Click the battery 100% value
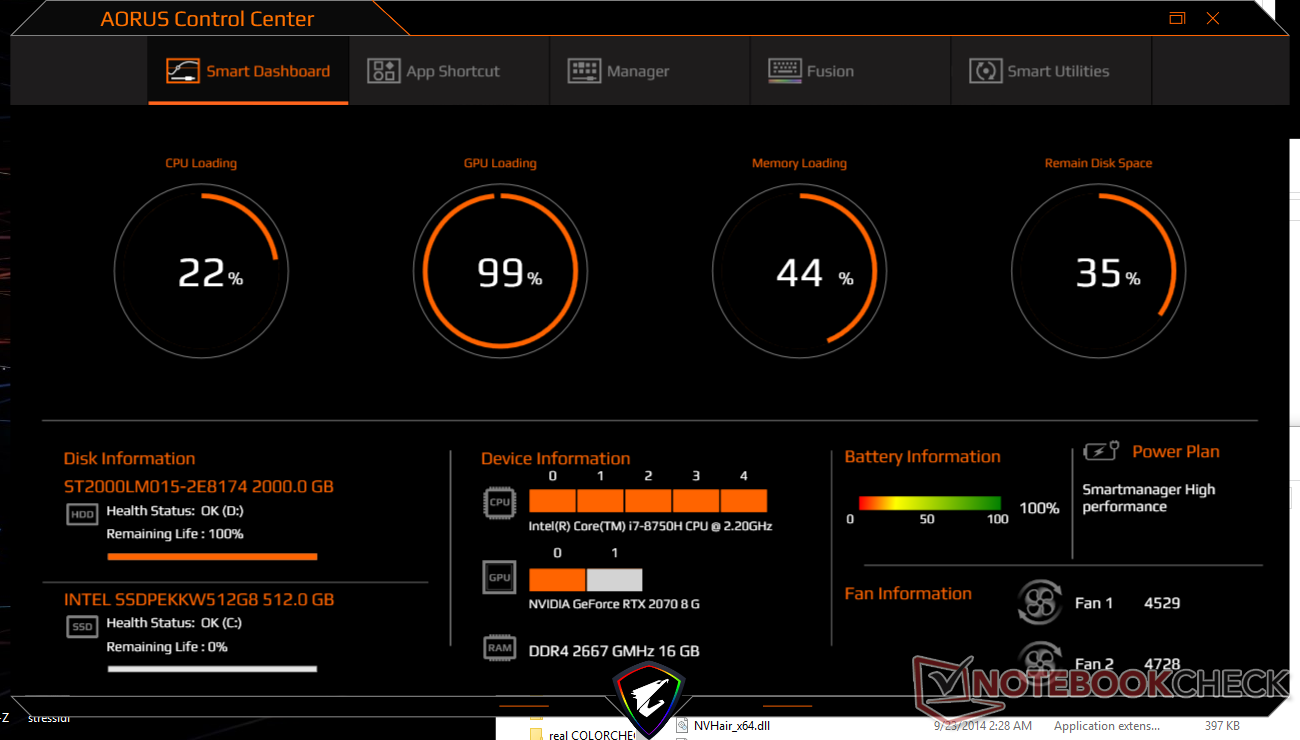The image size is (1300, 740). 1039,508
